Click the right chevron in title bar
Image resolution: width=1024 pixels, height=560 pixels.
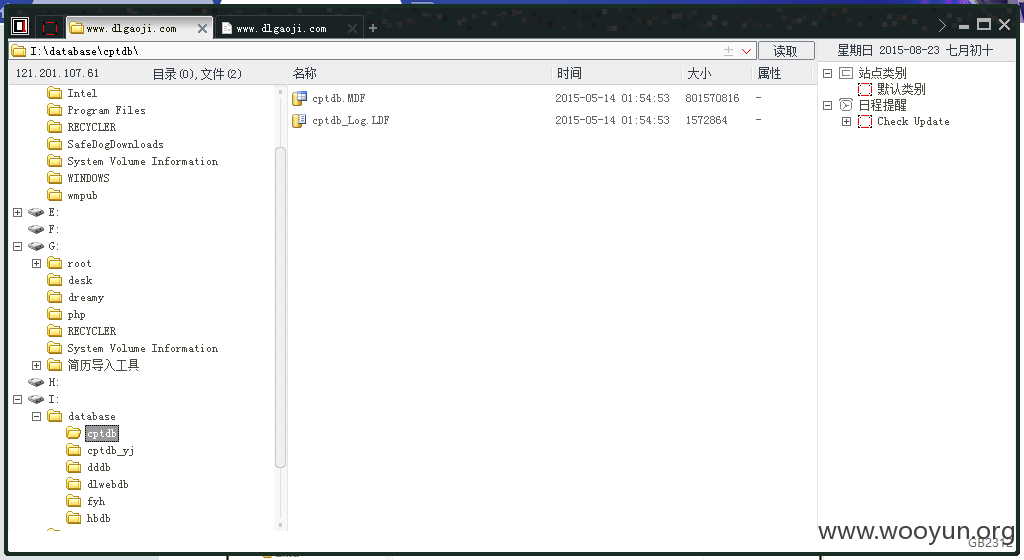[942, 25]
